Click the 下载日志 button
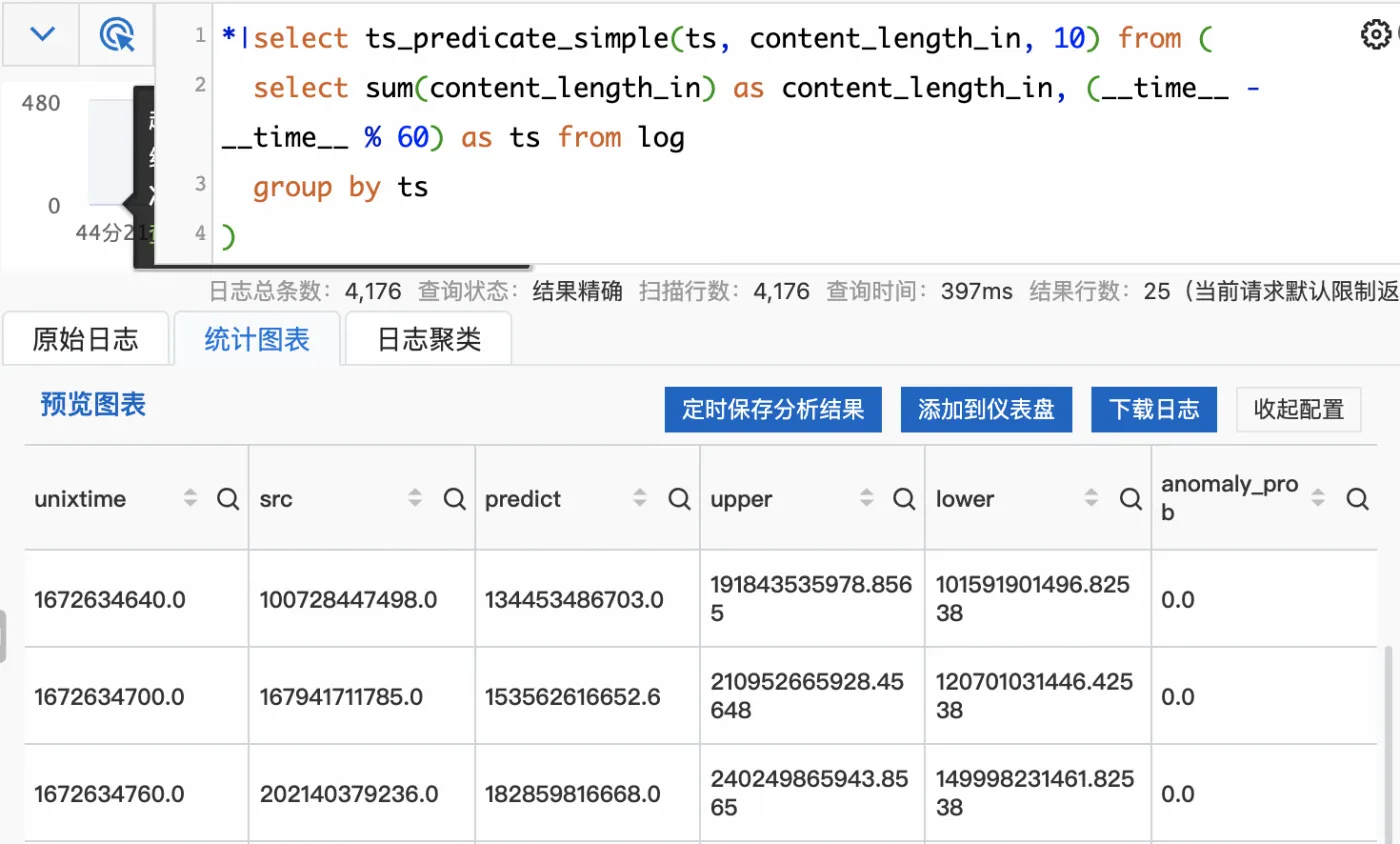1400x844 pixels. [1154, 410]
